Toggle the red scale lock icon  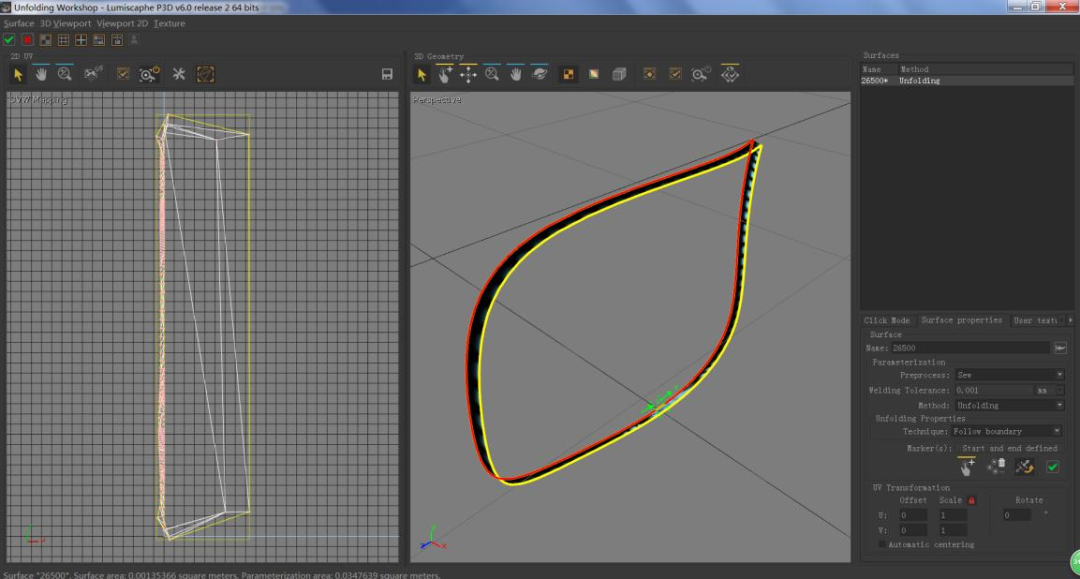[x=971, y=500]
